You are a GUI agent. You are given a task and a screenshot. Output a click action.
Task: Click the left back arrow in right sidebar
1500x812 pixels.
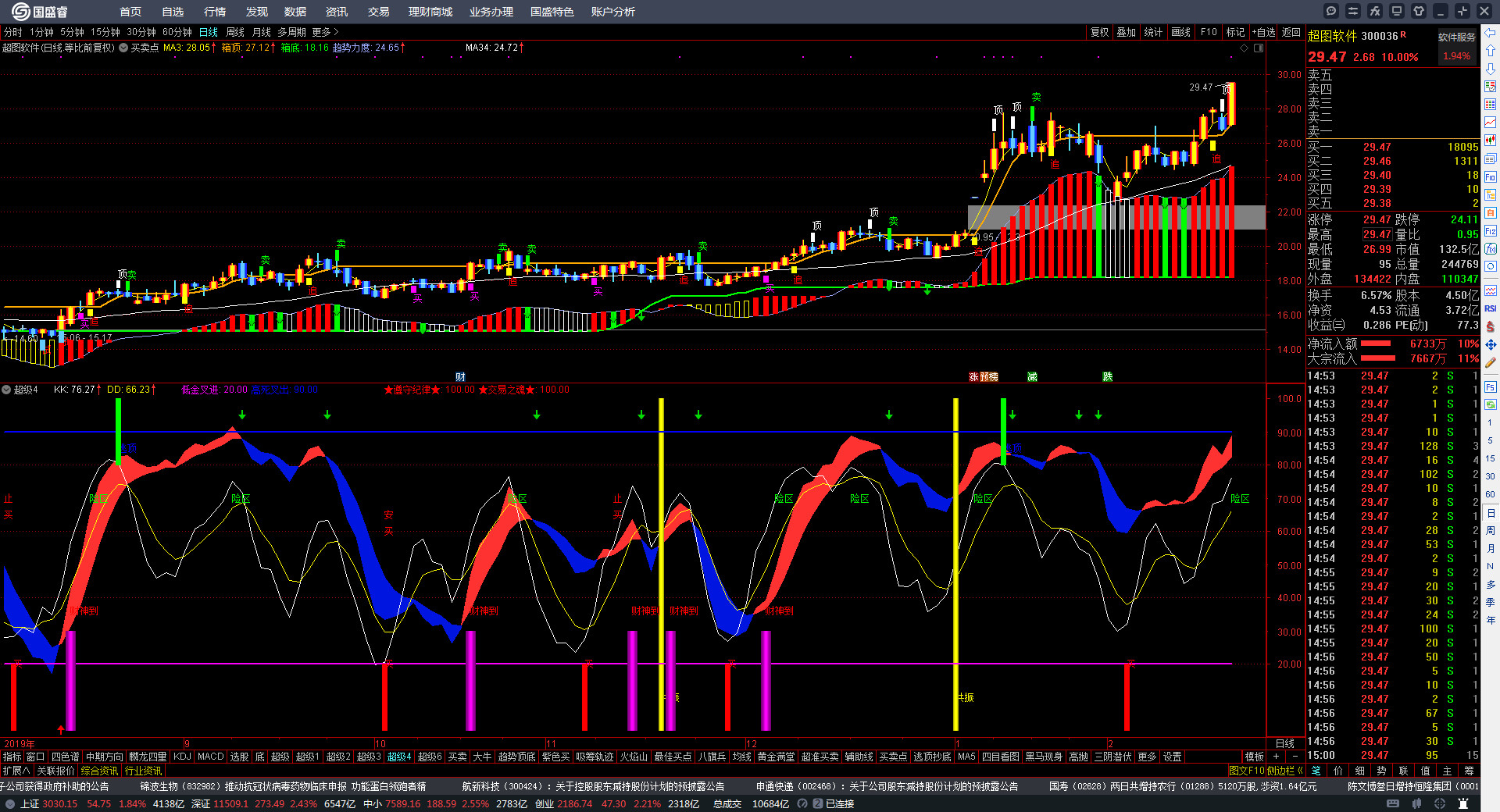click(x=1491, y=33)
